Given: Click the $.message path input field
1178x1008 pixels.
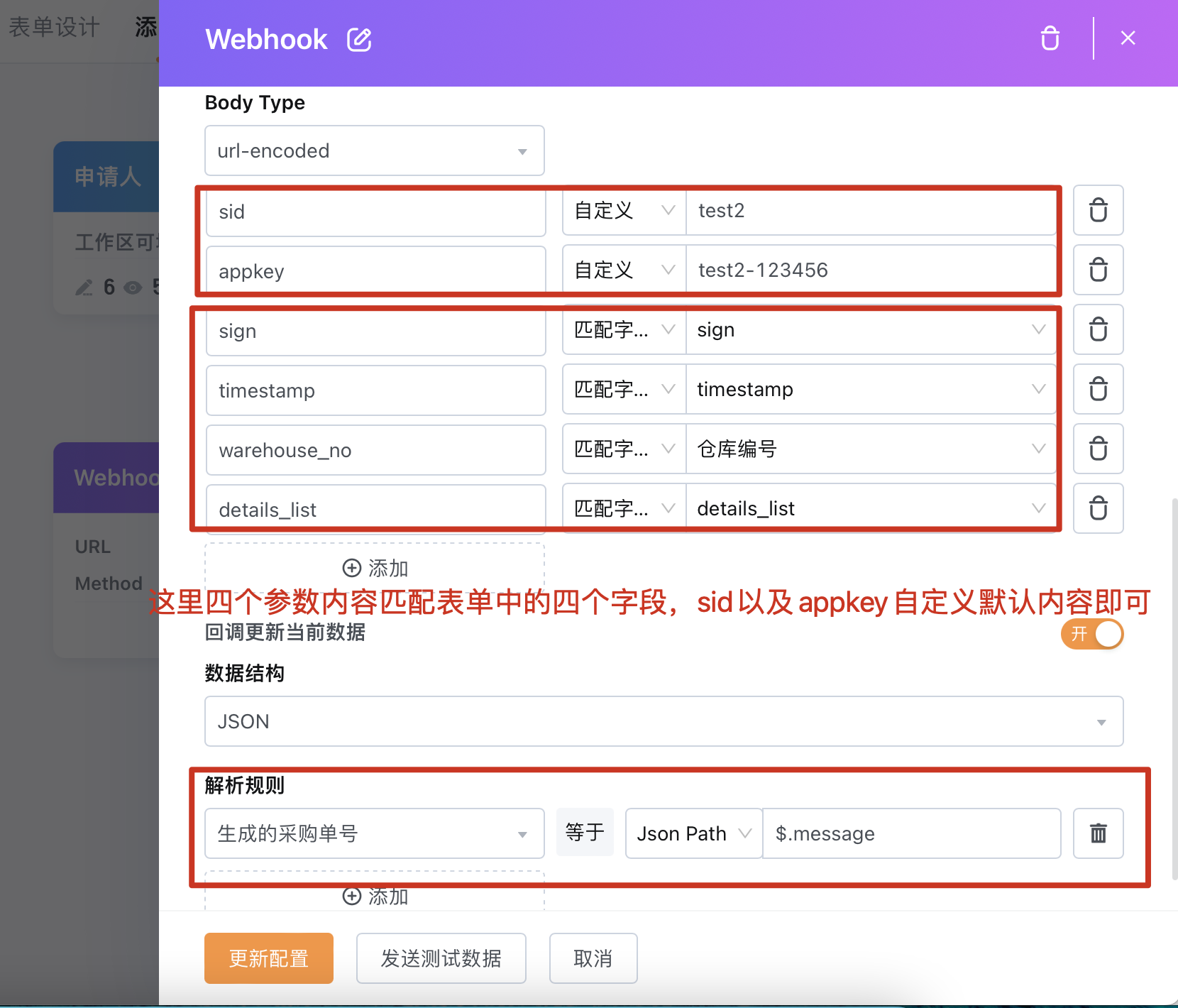Looking at the screenshot, I should (912, 833).
